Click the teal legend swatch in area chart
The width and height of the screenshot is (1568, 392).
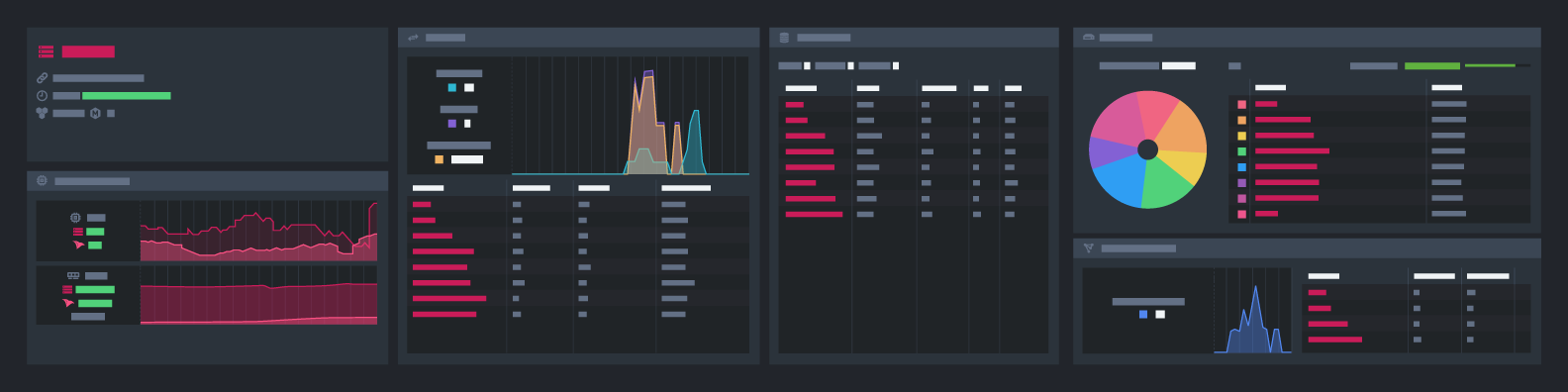point(452,88)
